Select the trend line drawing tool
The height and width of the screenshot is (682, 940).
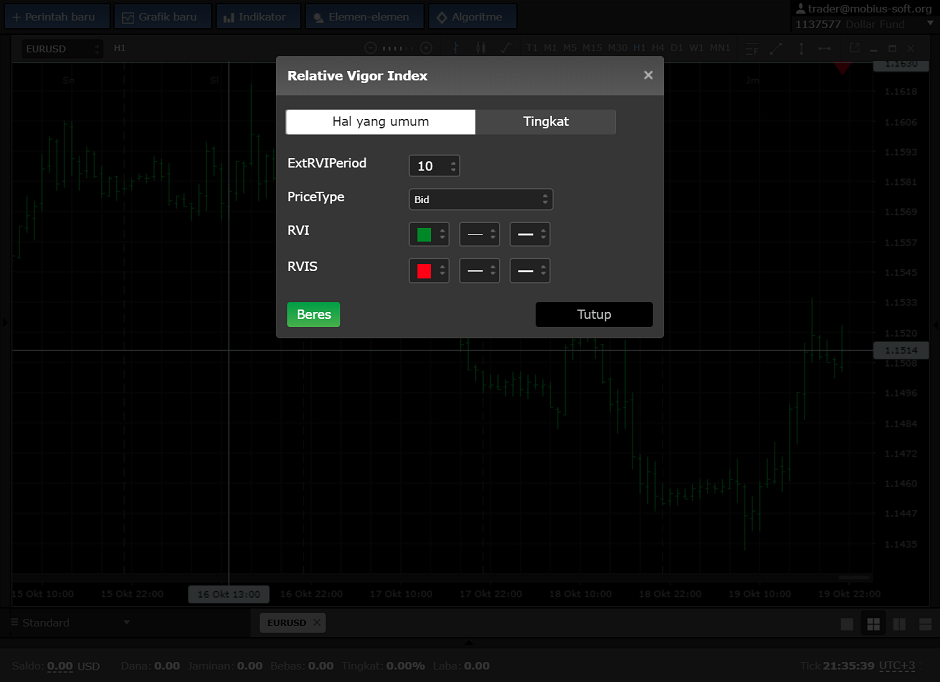pyautogui.click(x=776, y=49)
